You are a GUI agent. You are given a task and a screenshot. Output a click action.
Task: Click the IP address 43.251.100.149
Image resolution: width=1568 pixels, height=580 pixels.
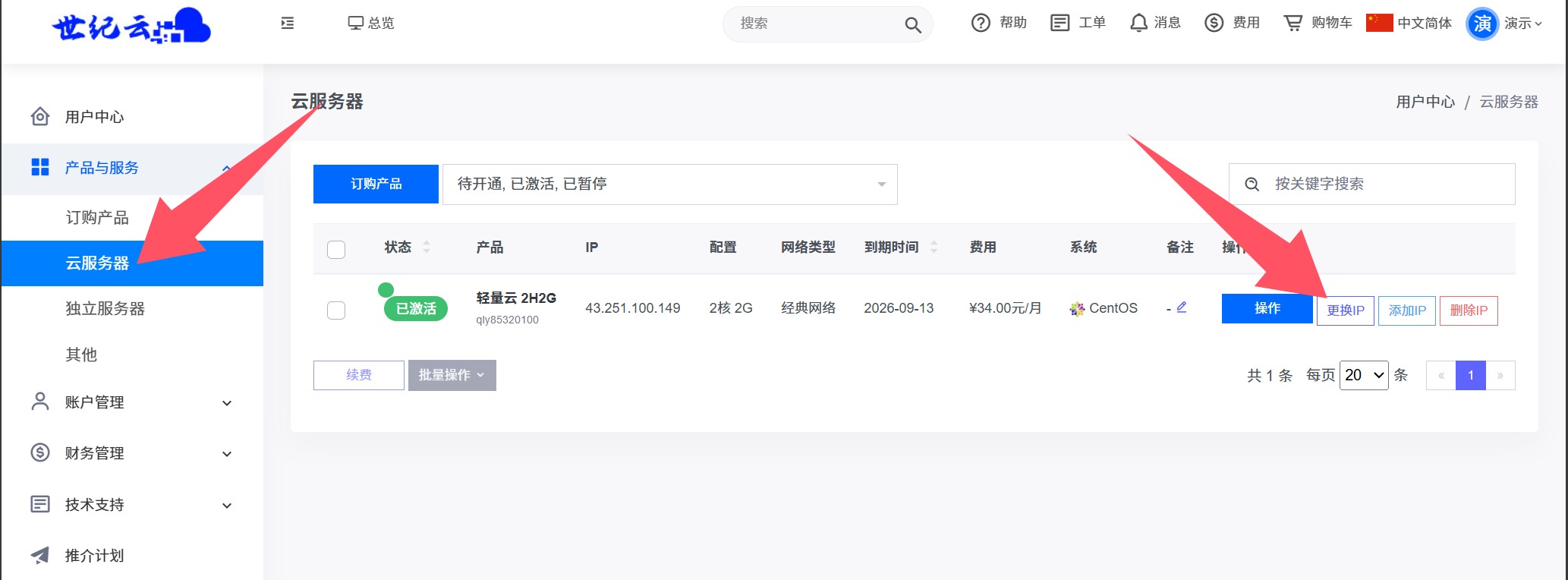pyautogui.click(x=633, y=308)
